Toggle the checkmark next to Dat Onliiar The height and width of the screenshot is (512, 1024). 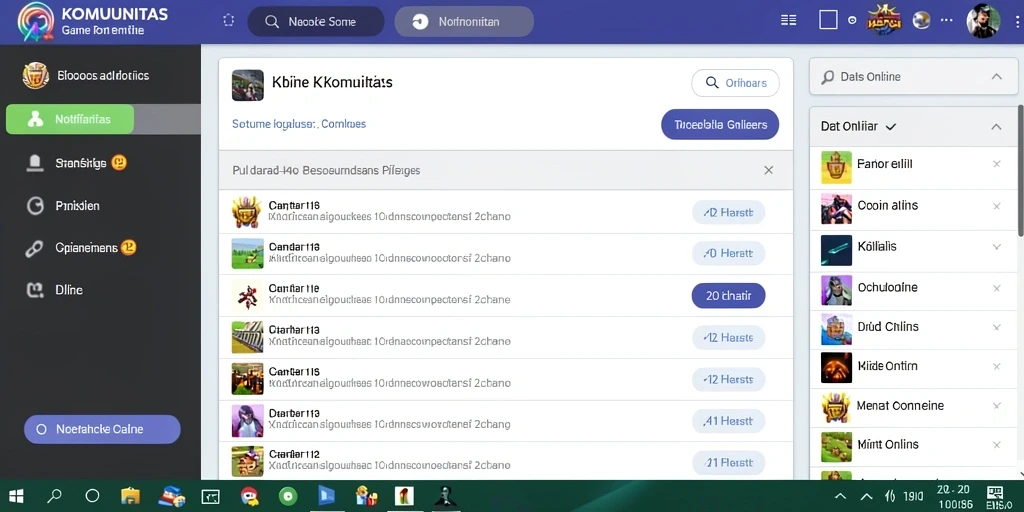889,127
